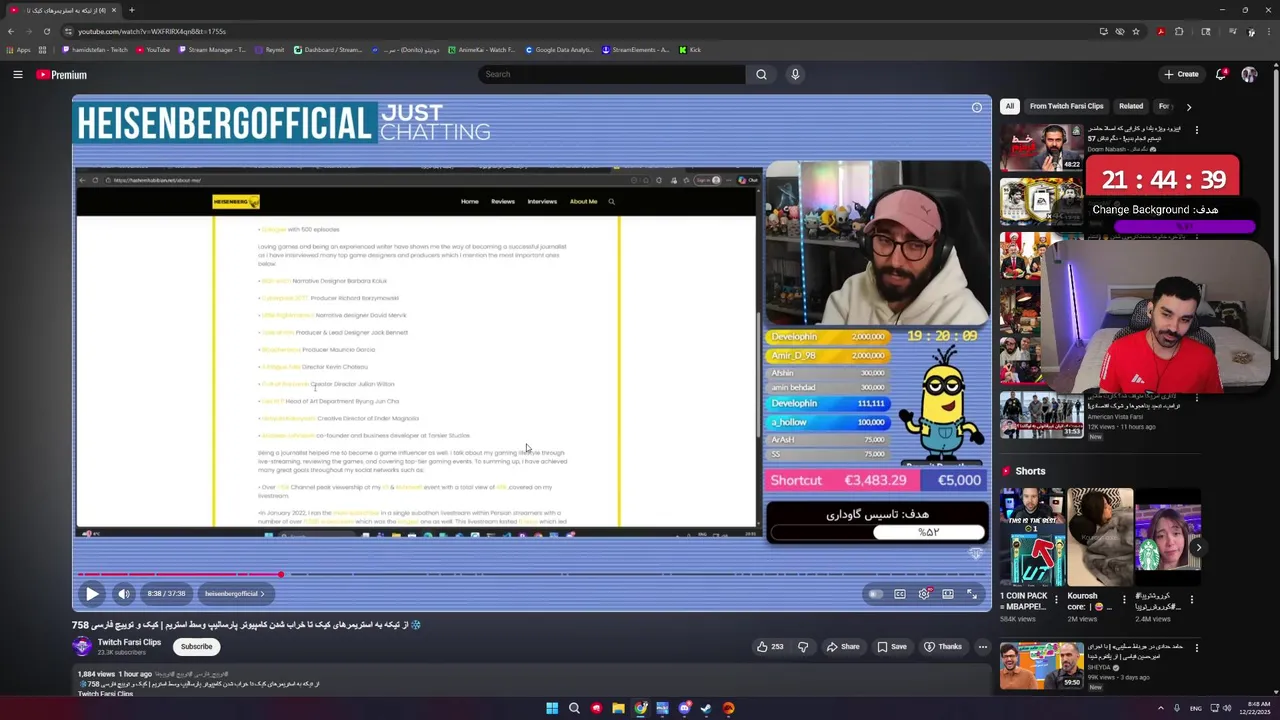This screenshot has width=1280, height=720.
Task: Toggle the autoplay switch in the player
Action: 876,594
